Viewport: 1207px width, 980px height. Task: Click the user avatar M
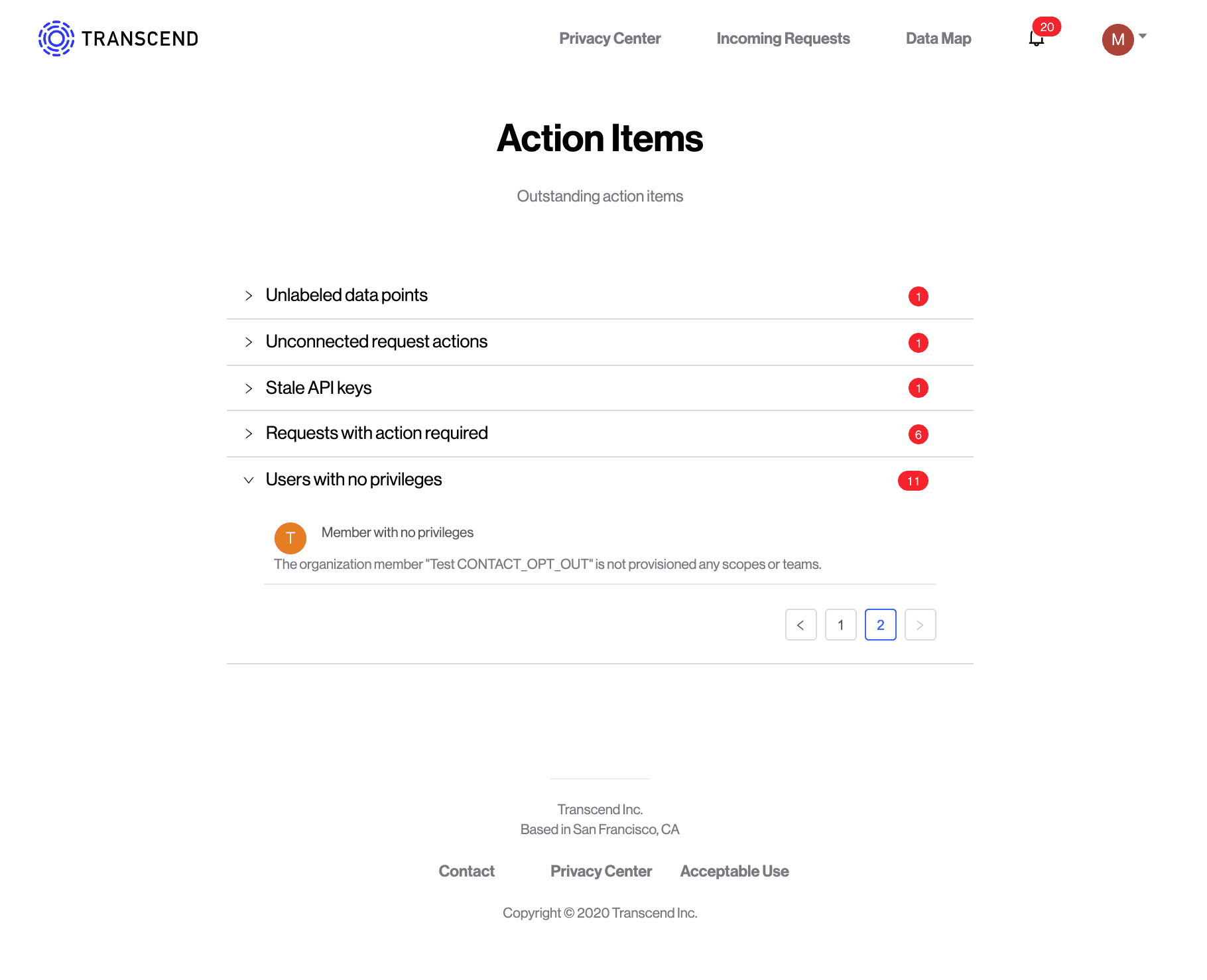point(1117,40)
